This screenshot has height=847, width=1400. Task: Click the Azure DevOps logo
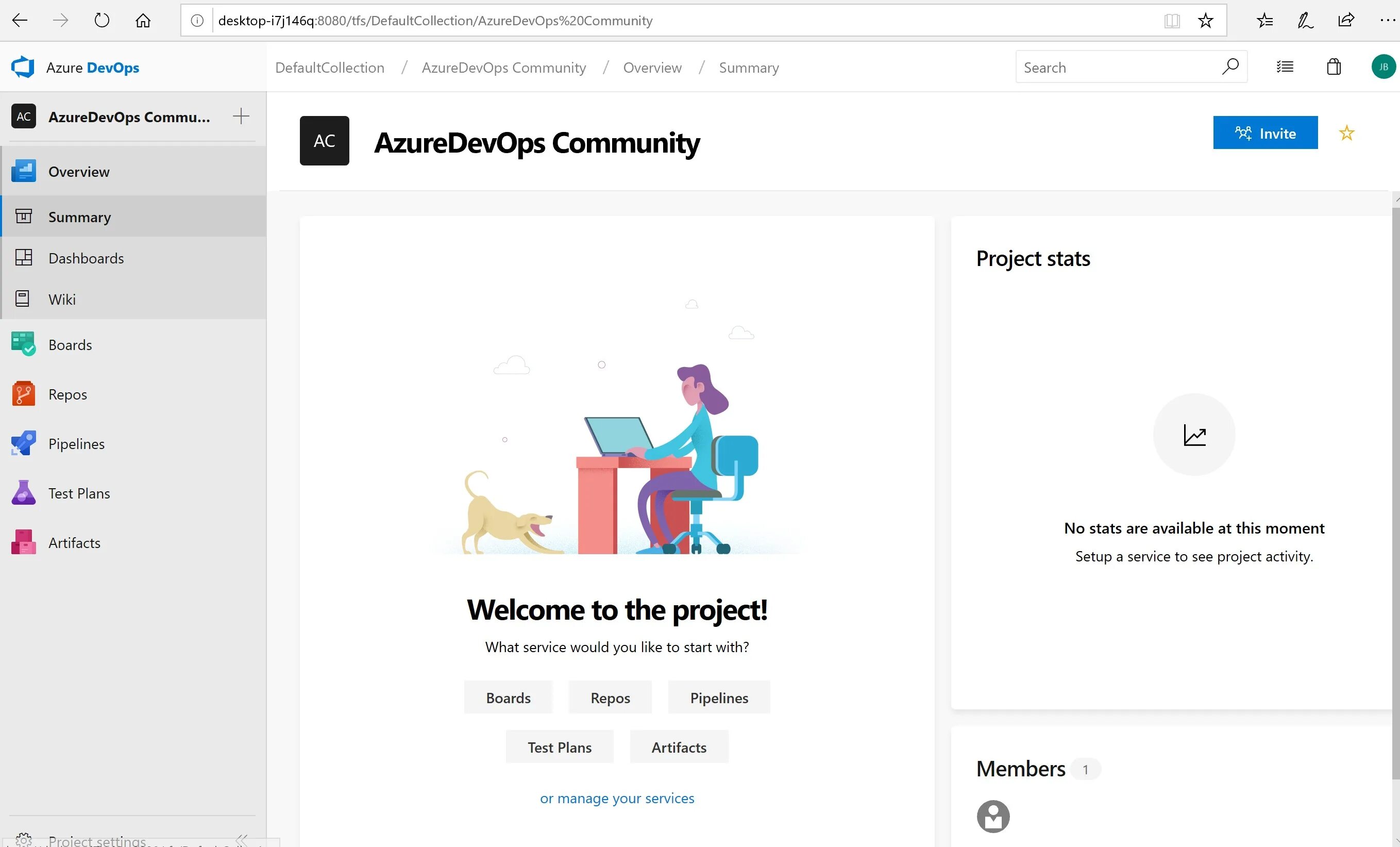coord(23,68)
